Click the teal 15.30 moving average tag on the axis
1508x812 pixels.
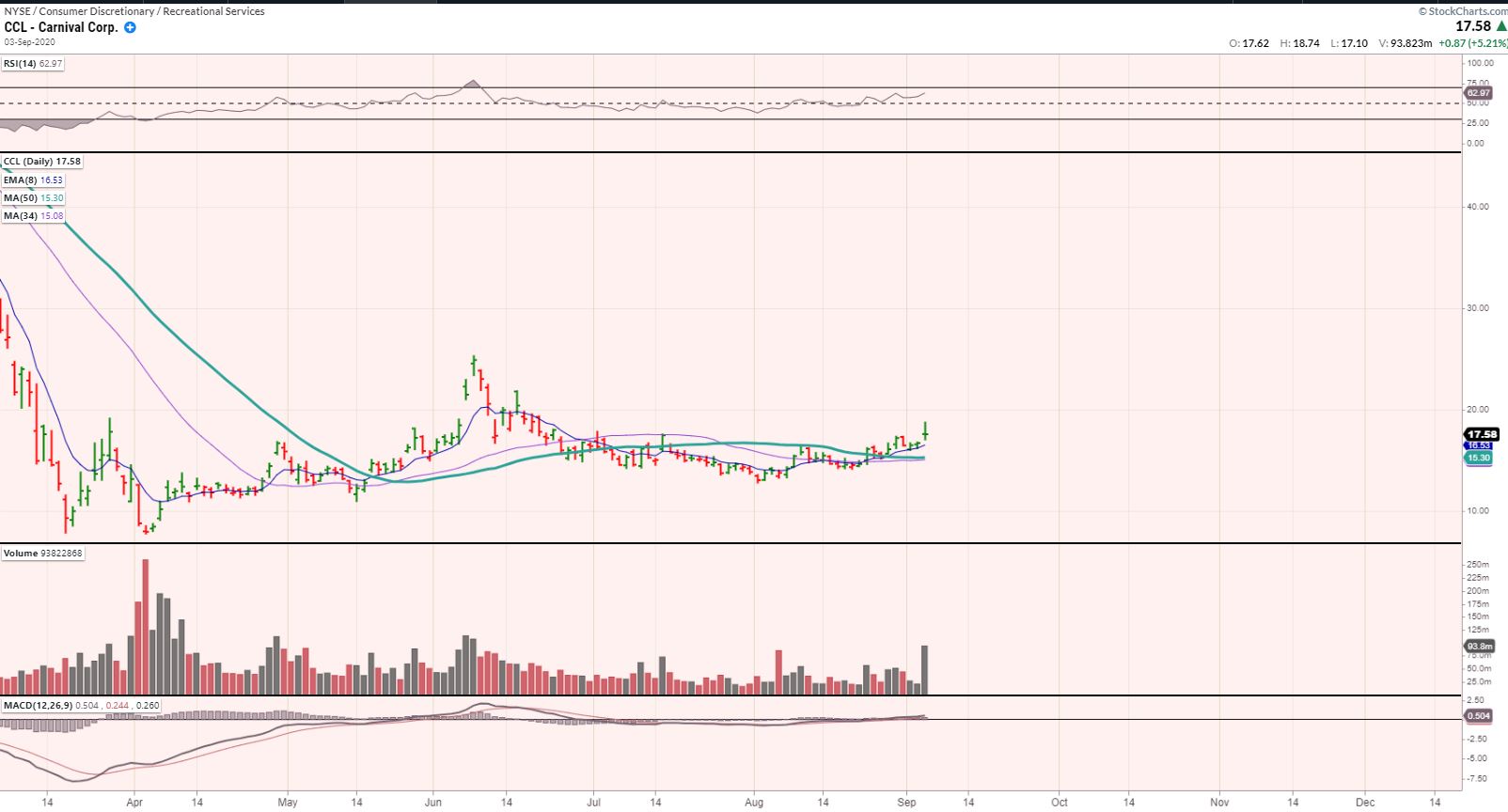1479,458
